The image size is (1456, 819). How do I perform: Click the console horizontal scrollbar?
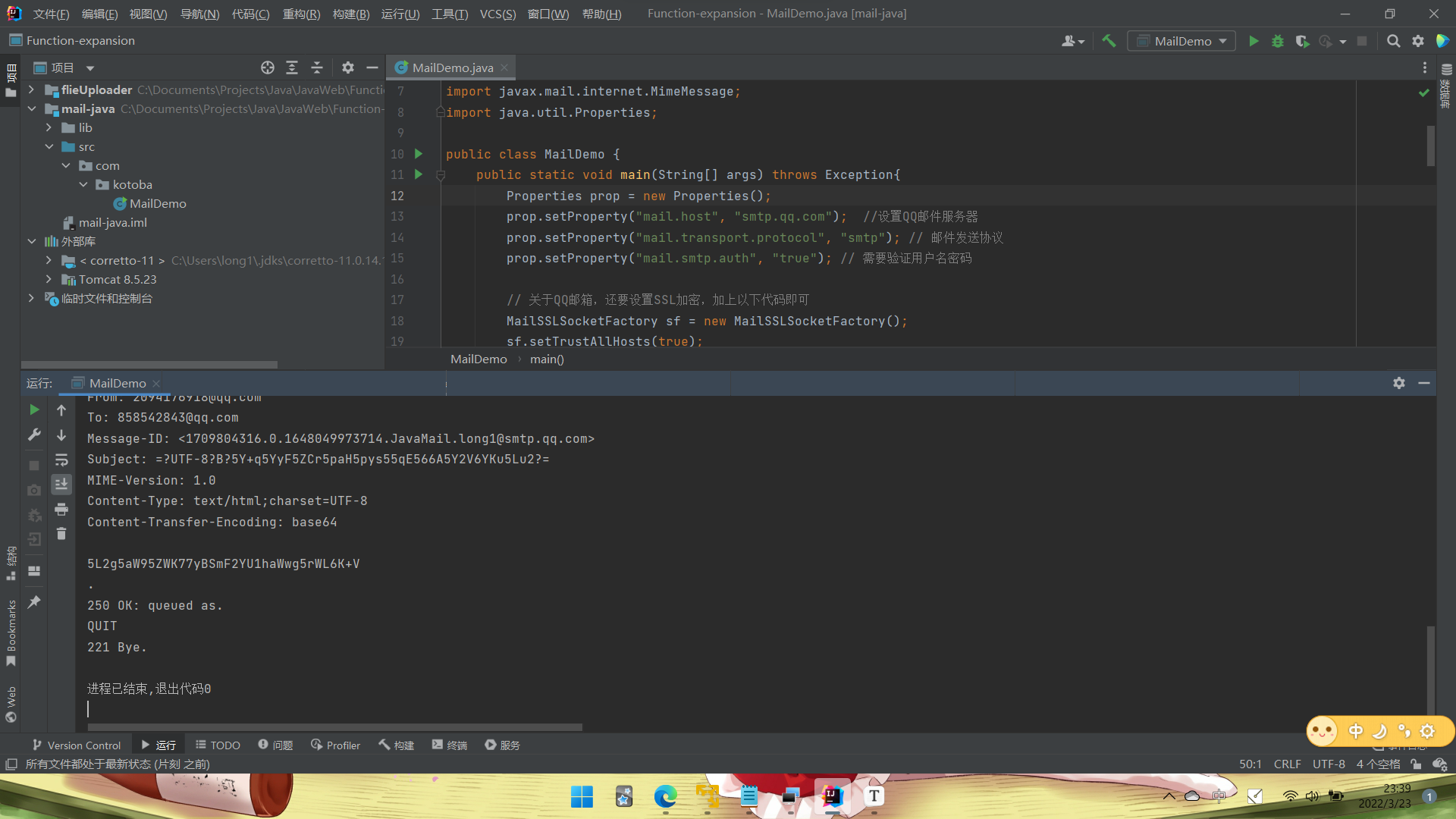334,727
